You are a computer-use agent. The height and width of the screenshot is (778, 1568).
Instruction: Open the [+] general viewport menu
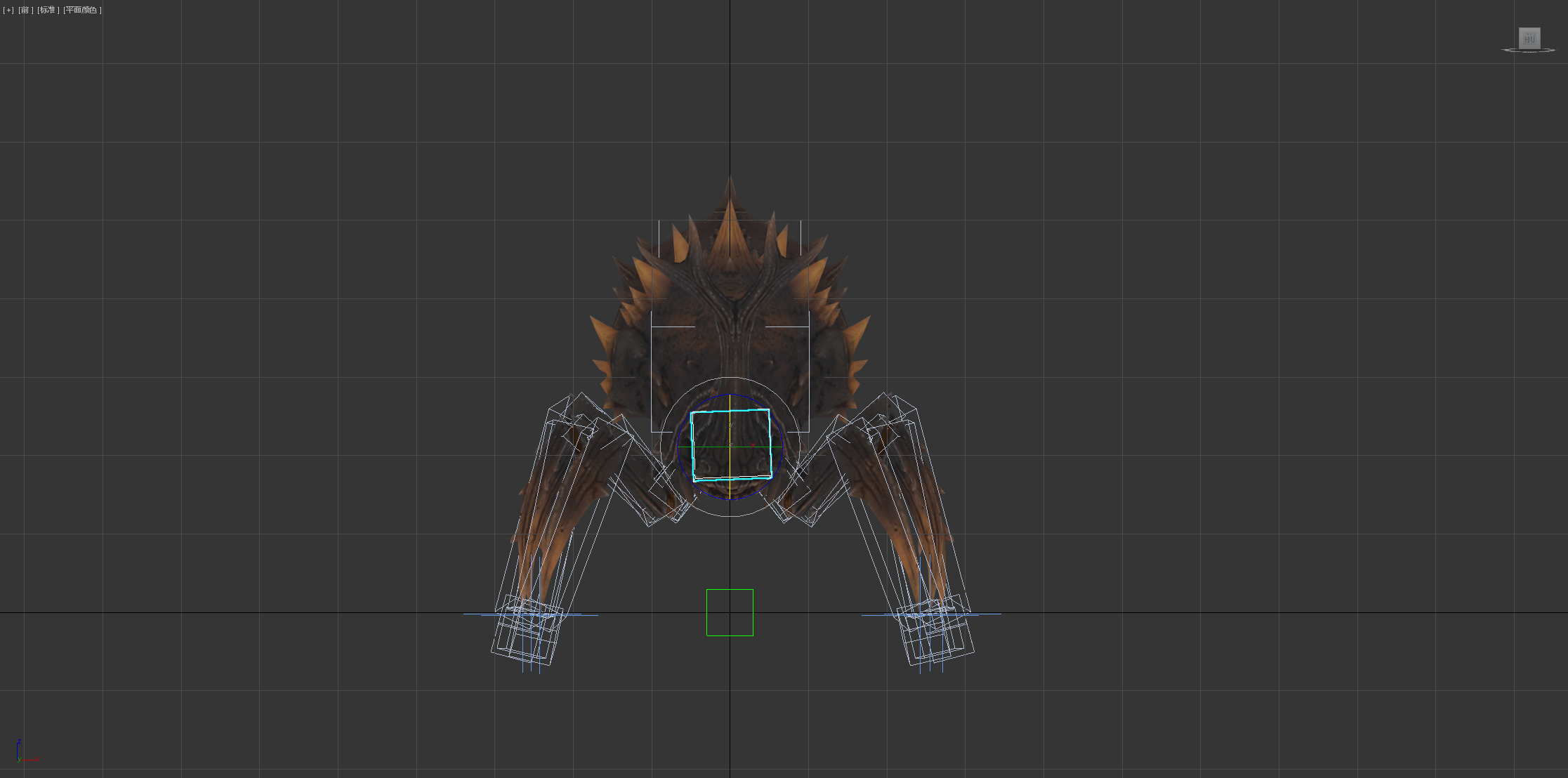pyautogui.click(x=8, y=10)
